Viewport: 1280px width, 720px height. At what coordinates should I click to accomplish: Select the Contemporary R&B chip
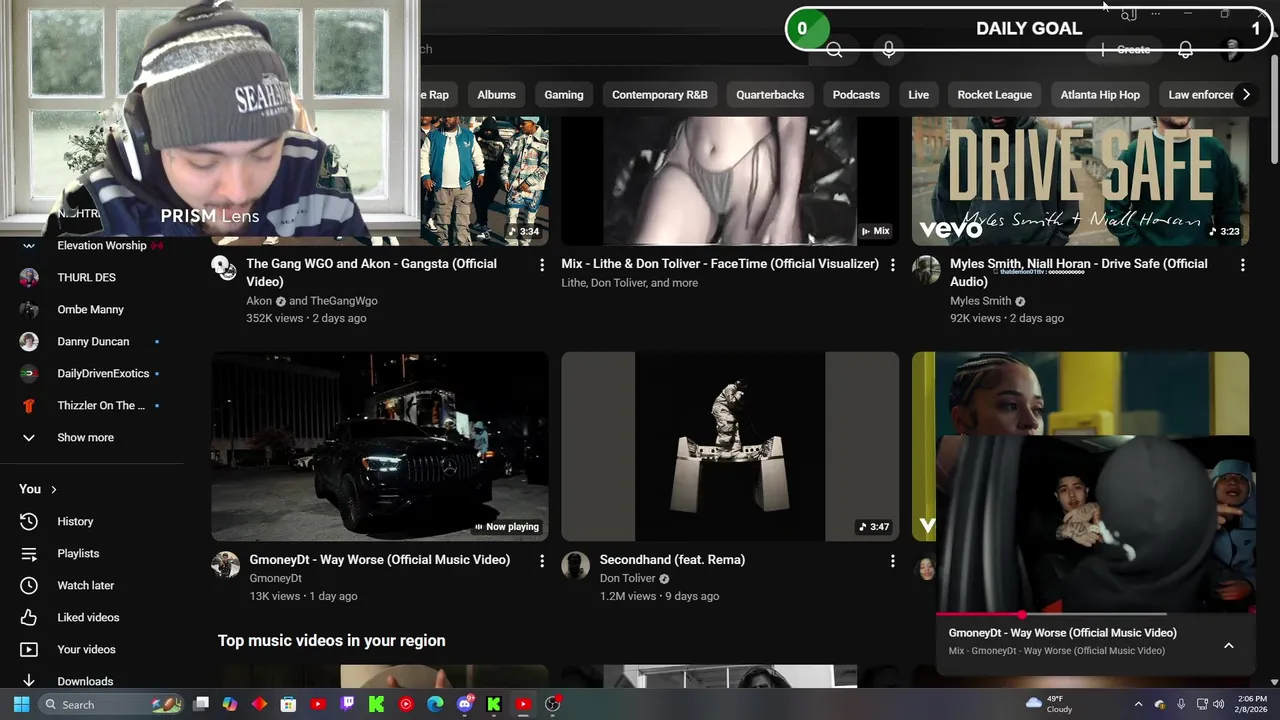pos(660,95)
